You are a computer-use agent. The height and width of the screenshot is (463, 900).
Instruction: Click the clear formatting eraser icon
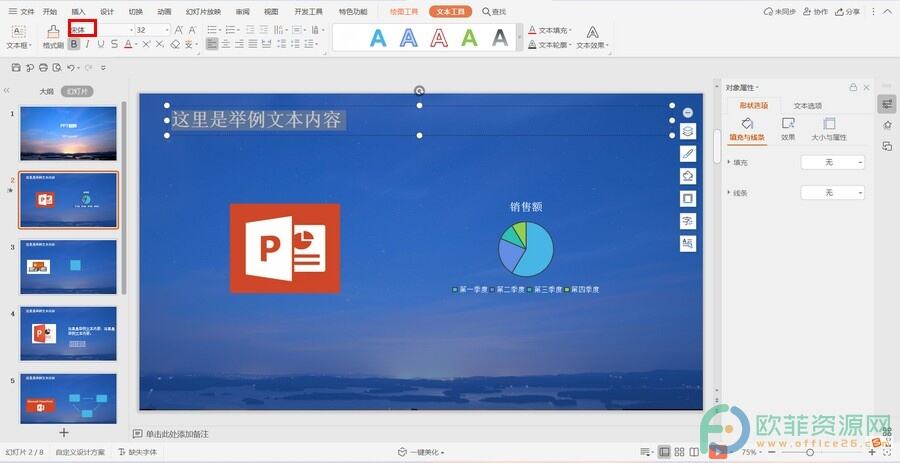point(175,44)
